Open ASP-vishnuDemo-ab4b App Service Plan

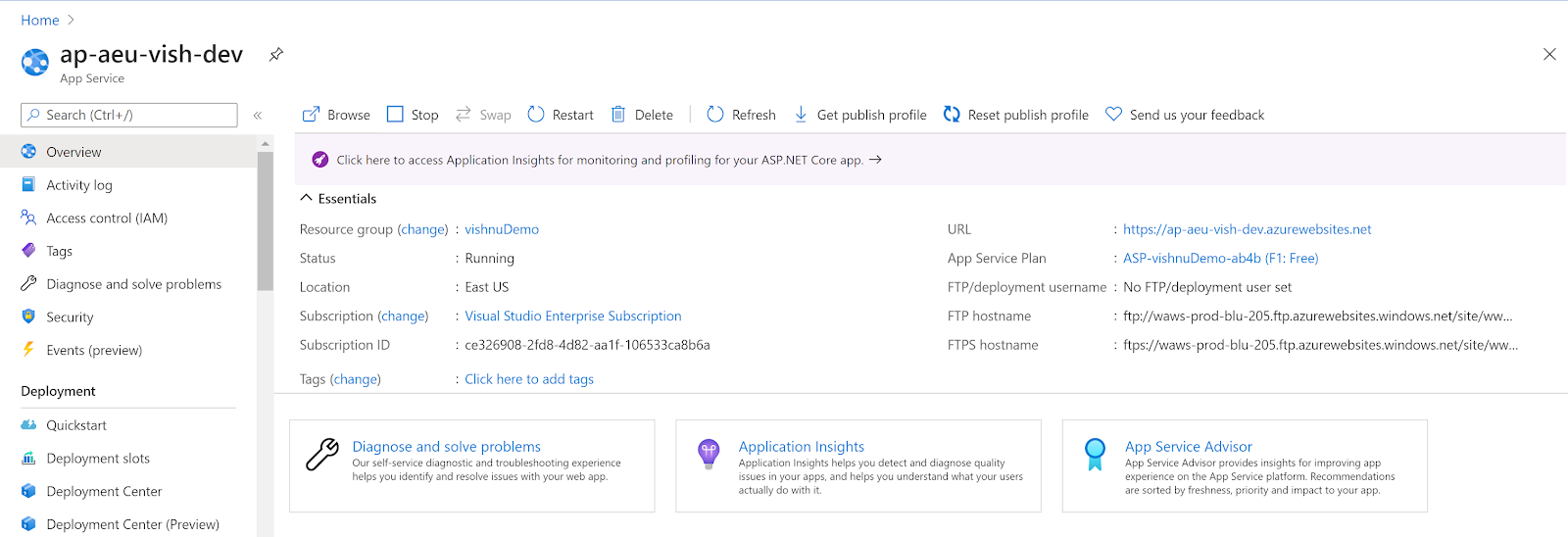point(1221,258)
